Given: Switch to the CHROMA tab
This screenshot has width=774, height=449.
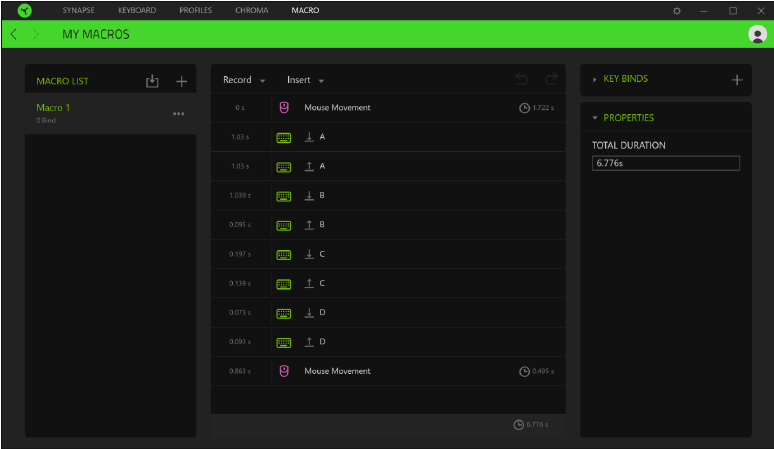Looking at the screenshot, I should click(x=252, y=10).
